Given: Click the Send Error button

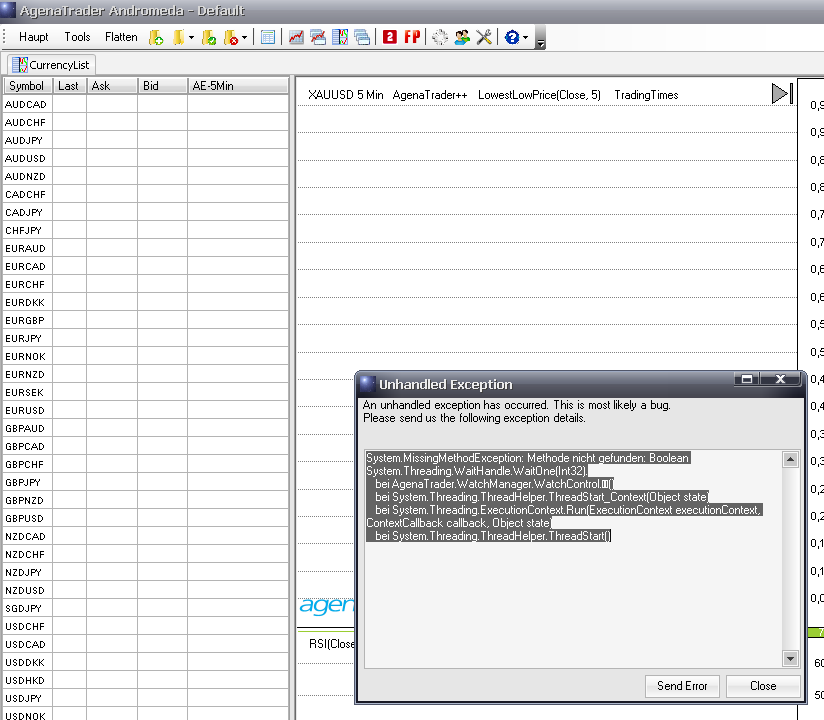Looking at the screenshot, I should point(682,686).
